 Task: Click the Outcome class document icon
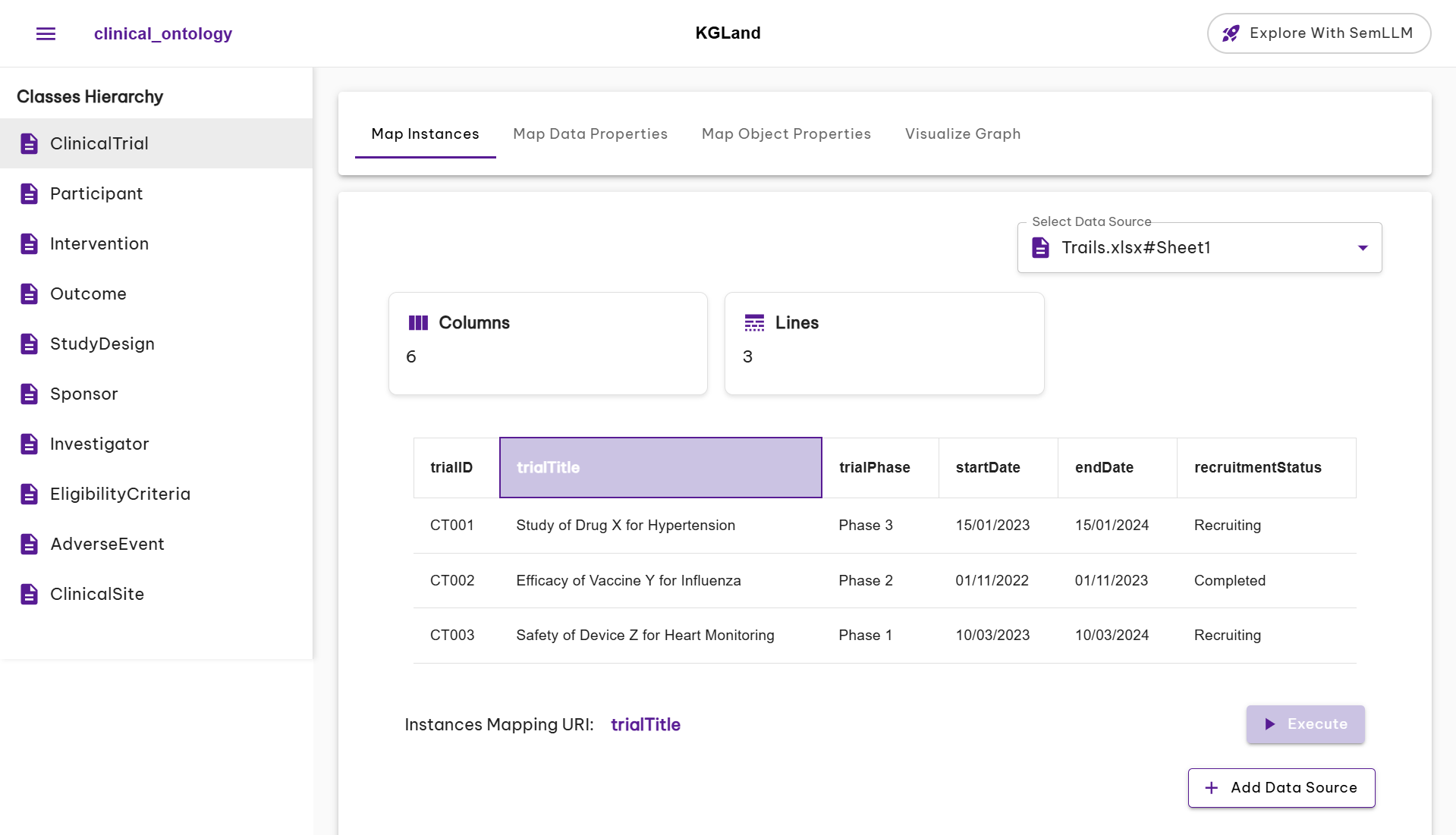(x=29, y=294)
